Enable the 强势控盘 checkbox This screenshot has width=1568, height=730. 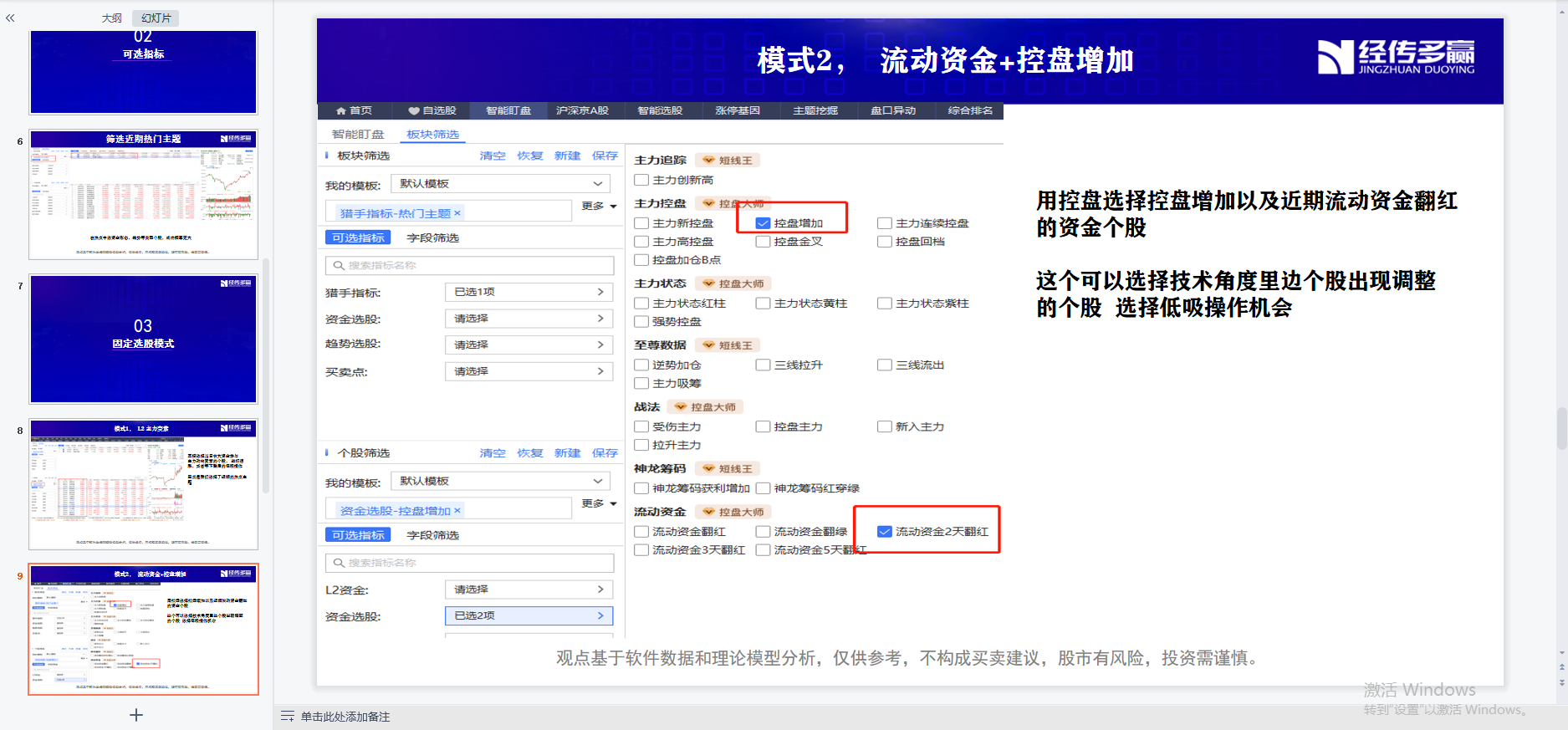pos(641,322)
